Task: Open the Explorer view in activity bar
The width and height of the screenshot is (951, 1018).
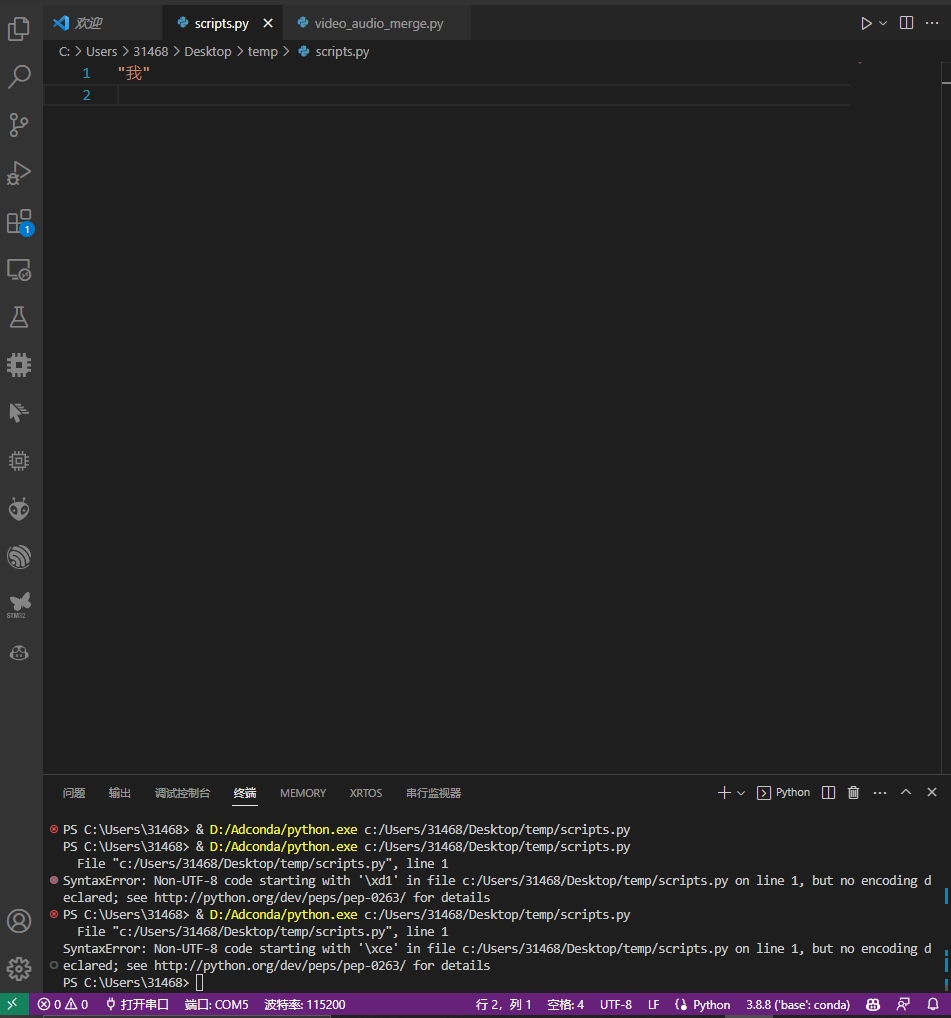Action: [19, 29]
